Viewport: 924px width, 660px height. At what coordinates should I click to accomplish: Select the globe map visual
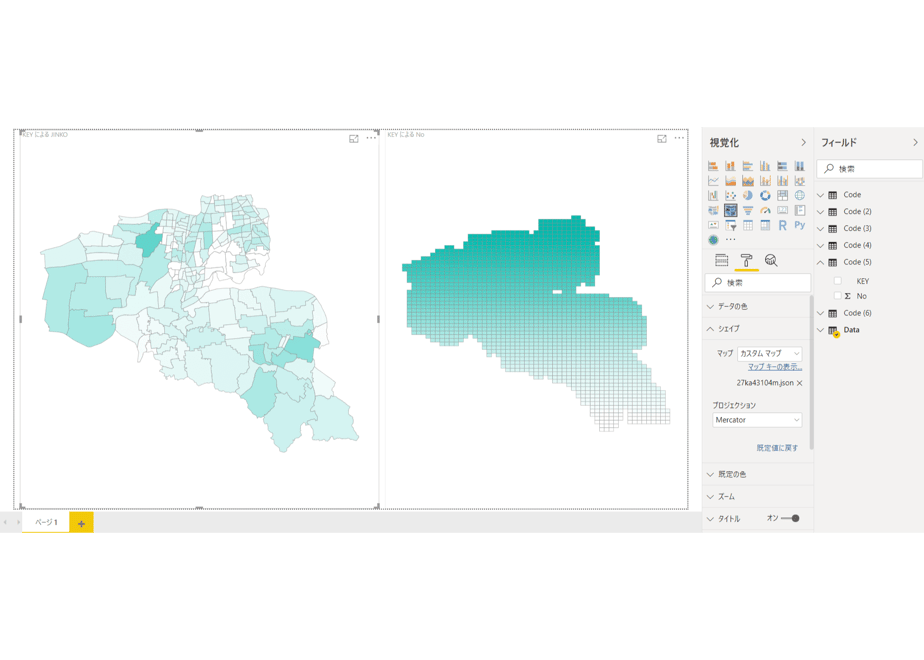pyautogui.click(x=800, y=195)
